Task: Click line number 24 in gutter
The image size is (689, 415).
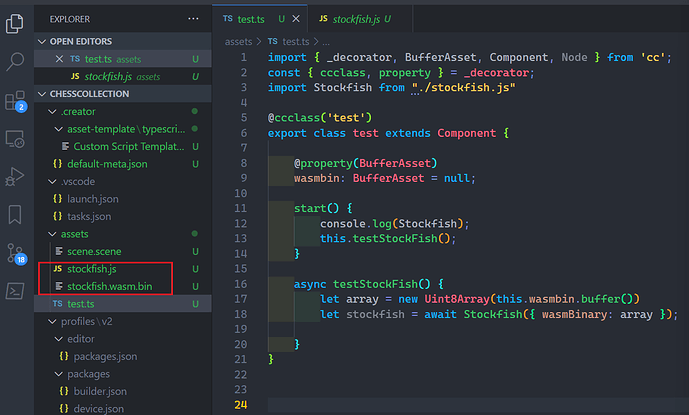Action: pos(241,404)
